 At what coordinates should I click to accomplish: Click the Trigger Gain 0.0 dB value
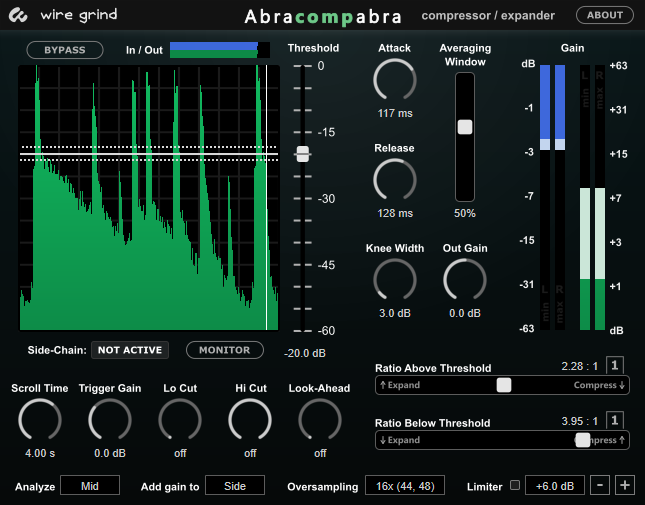(x=110, y=453)
